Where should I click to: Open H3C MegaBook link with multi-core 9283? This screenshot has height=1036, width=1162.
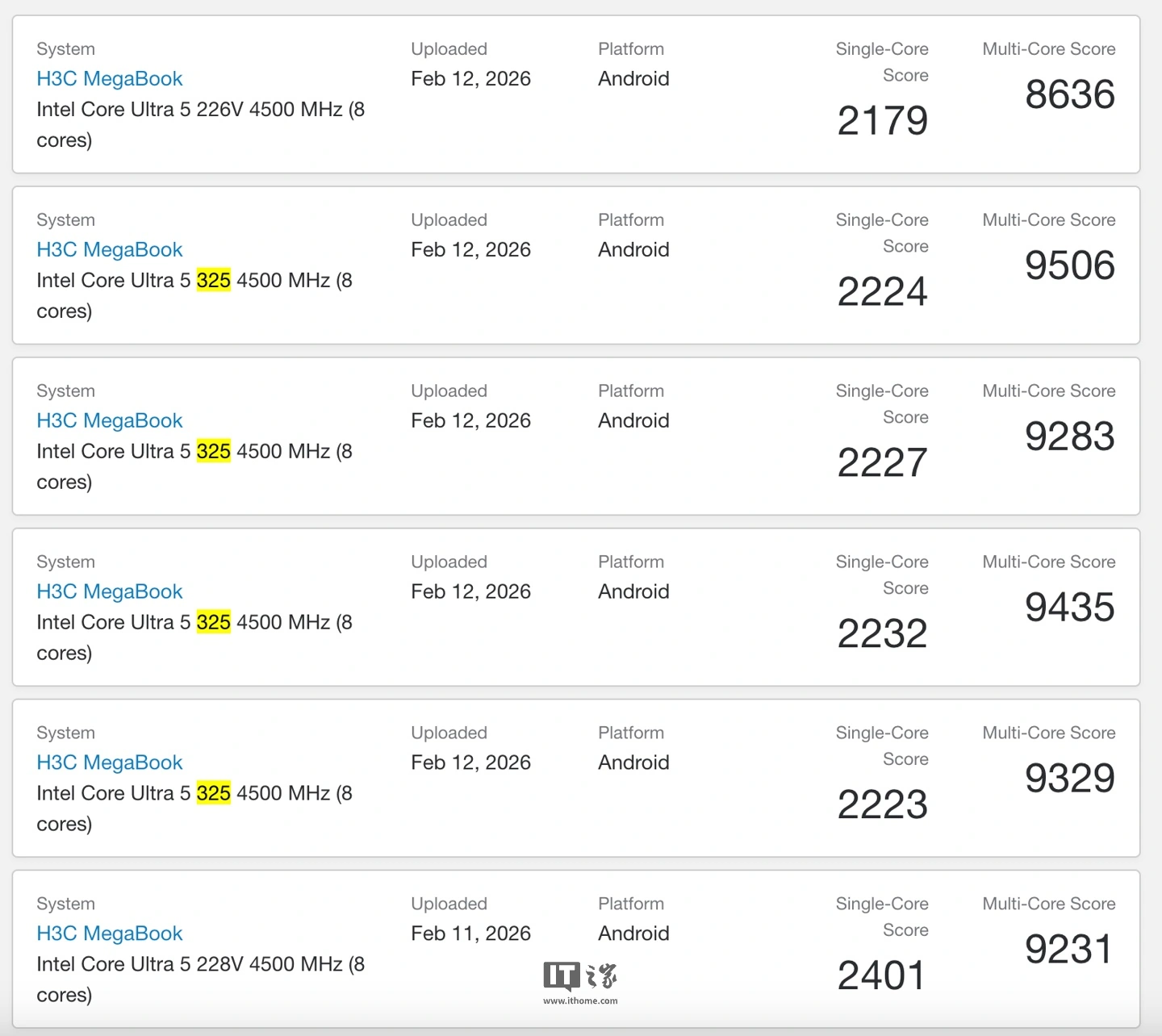(x=110, y=421)
